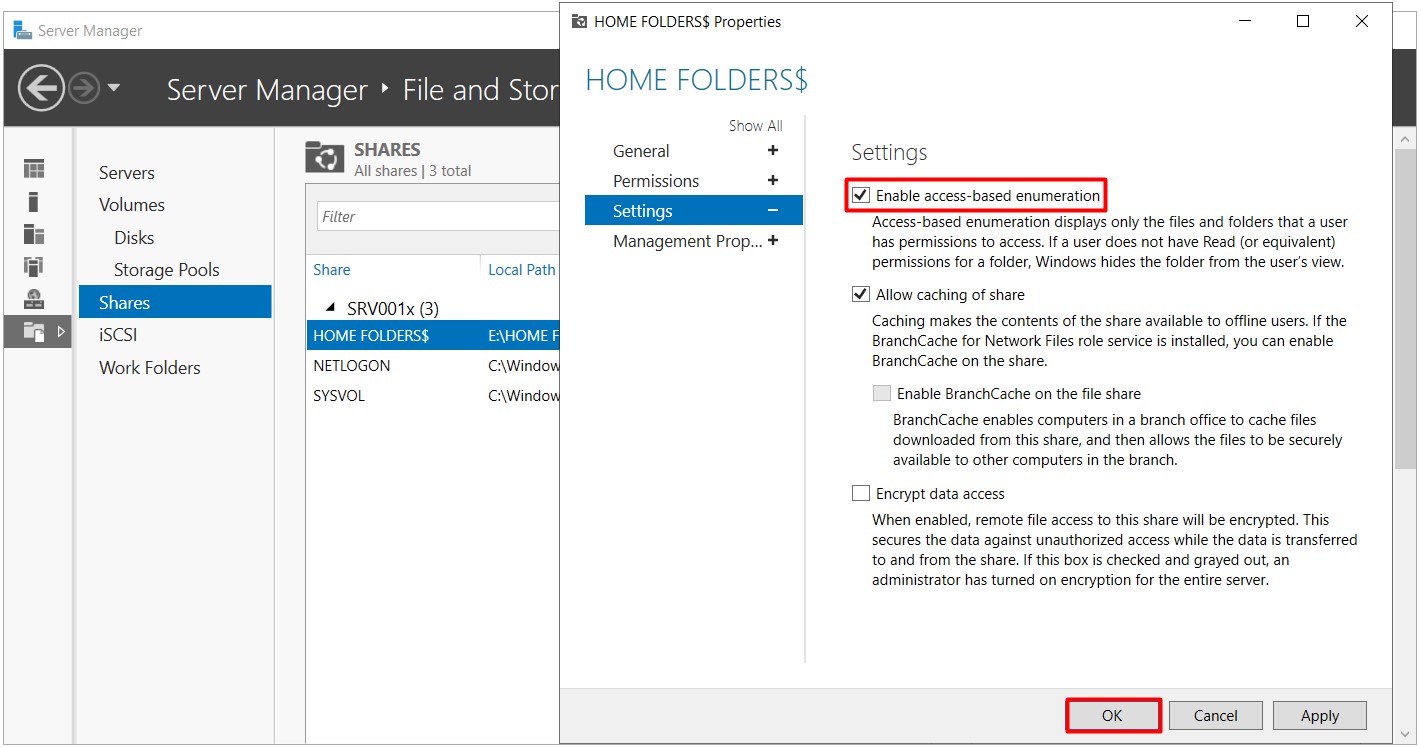Click the shares Filter input box
This screenshot has height=747, width=1421.
pos(438,216)
